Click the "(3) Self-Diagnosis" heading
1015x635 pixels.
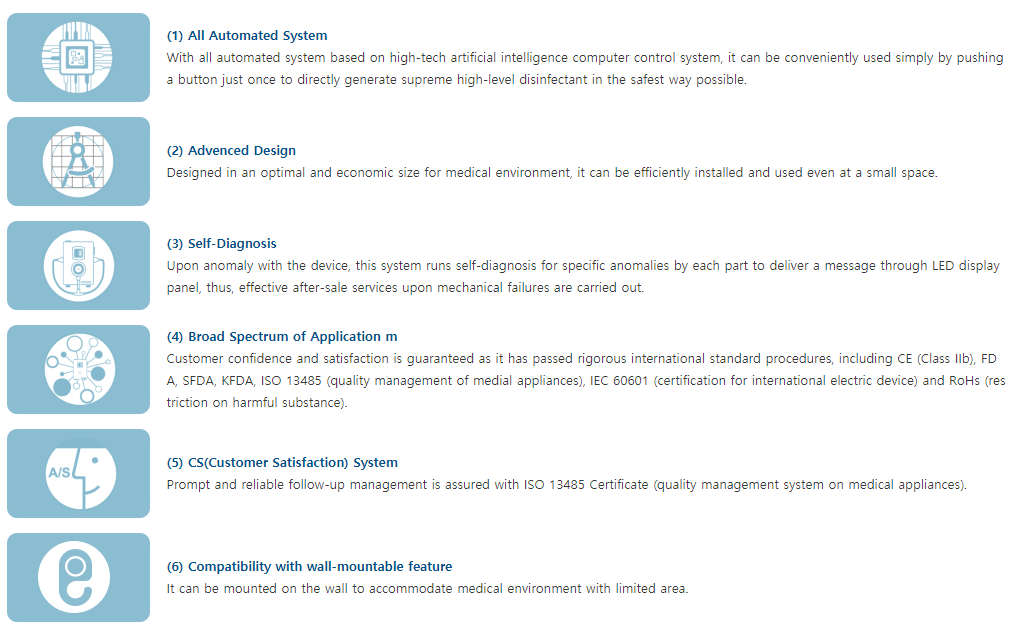221,243
